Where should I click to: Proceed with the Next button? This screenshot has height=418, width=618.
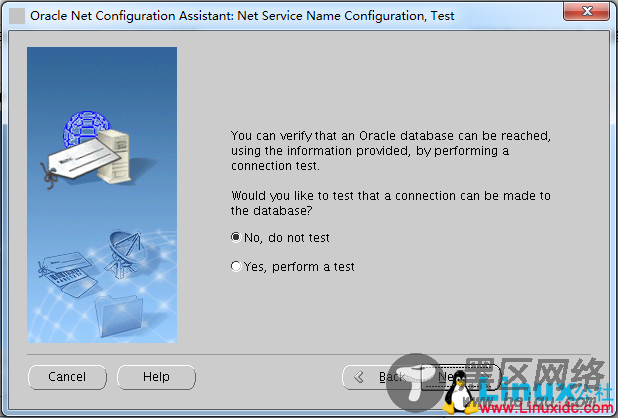point(460,377)
